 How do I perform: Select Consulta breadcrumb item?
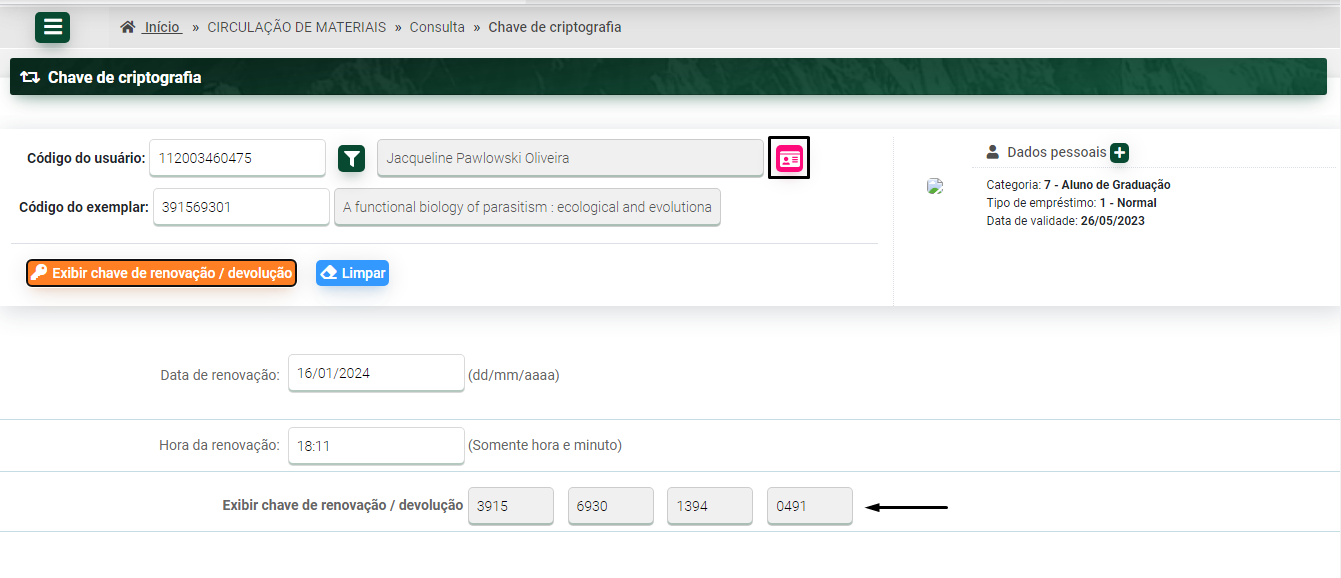[437, 27]
